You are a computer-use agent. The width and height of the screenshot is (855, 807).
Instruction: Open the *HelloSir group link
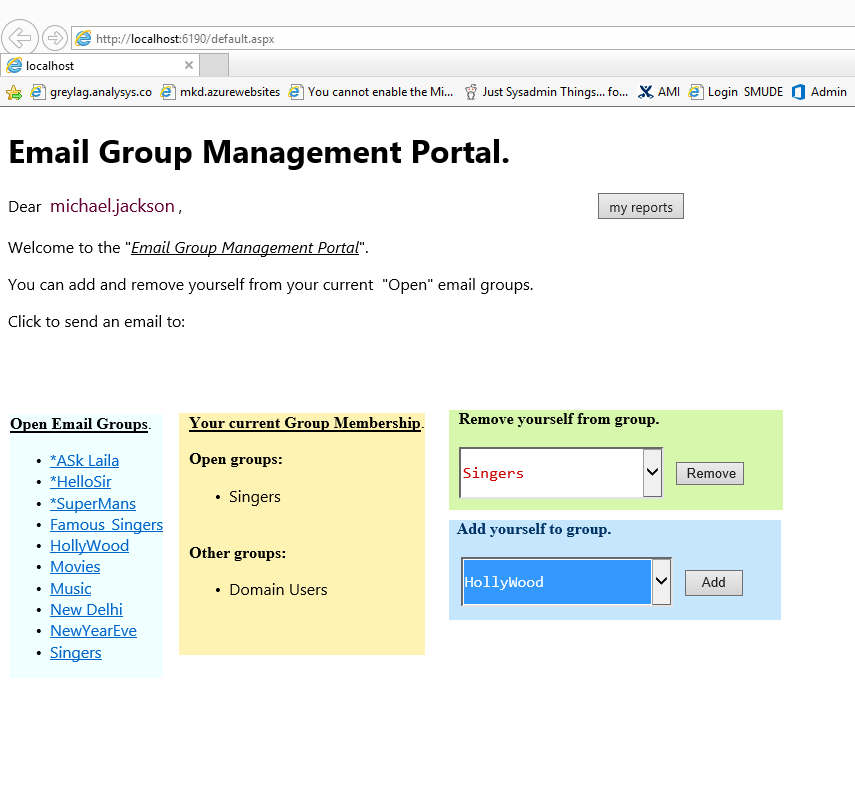point(81,482)
